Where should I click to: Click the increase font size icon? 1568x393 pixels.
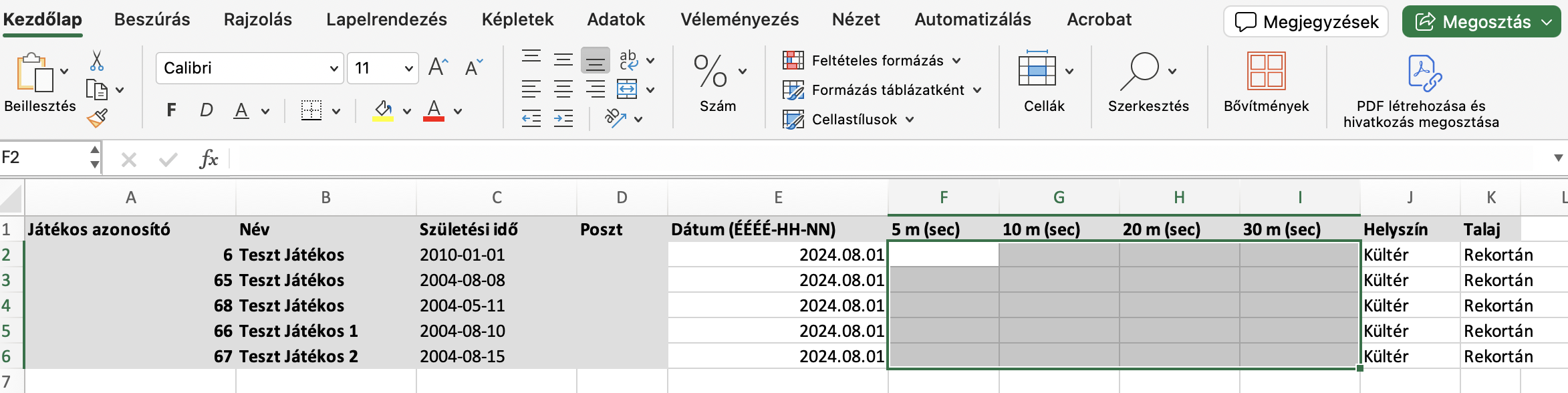pos(438,68)
